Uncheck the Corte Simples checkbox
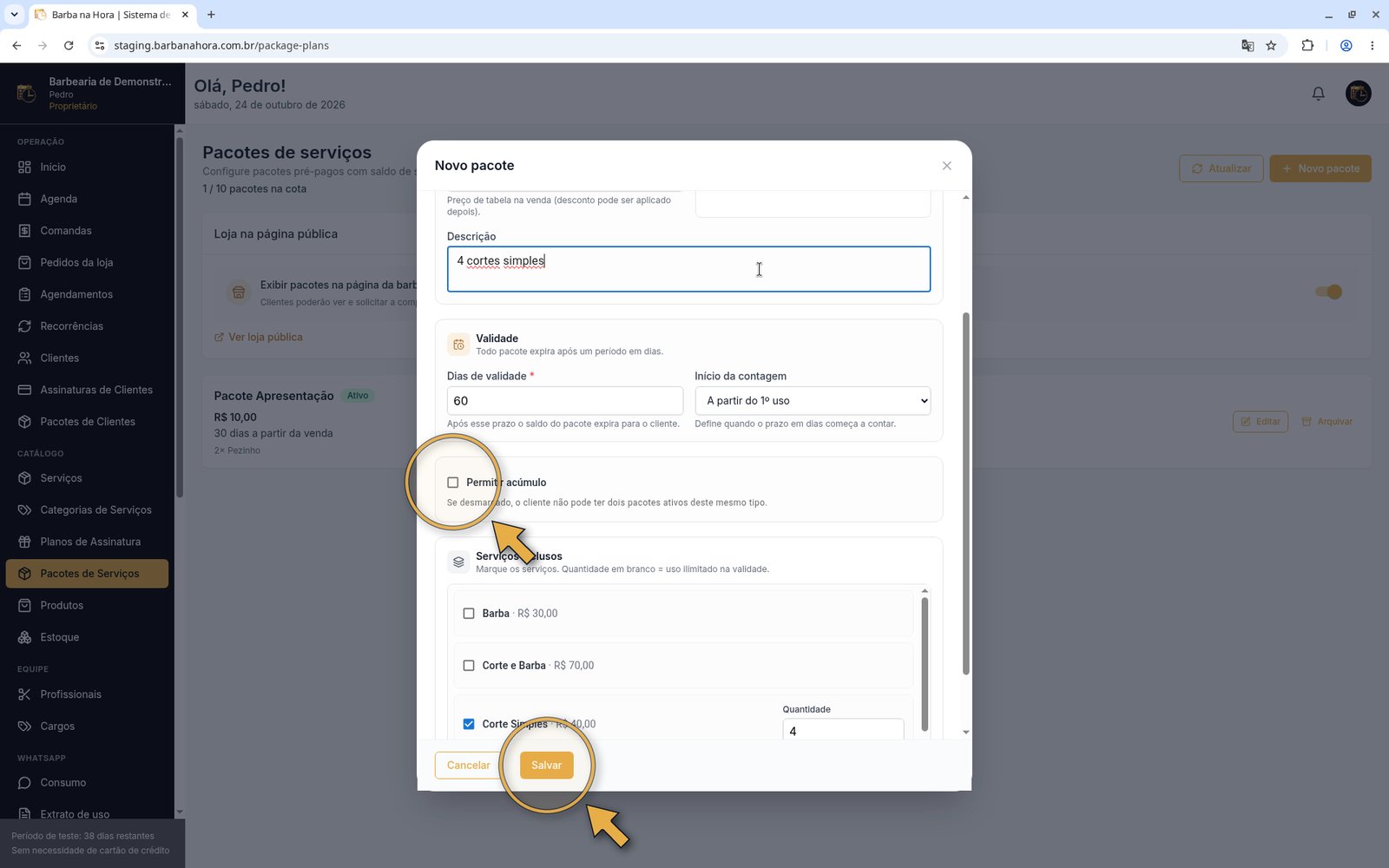Screen dimensions: 1389x868 click(x=469, y=724)
